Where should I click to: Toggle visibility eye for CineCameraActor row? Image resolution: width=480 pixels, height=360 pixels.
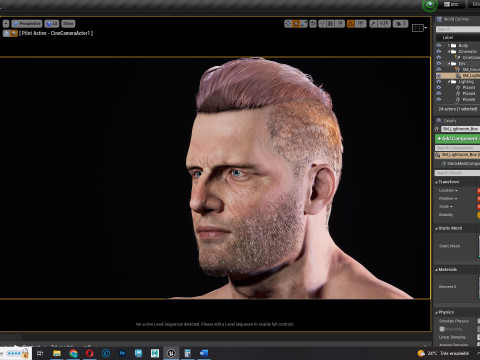[x=439, y=57]
